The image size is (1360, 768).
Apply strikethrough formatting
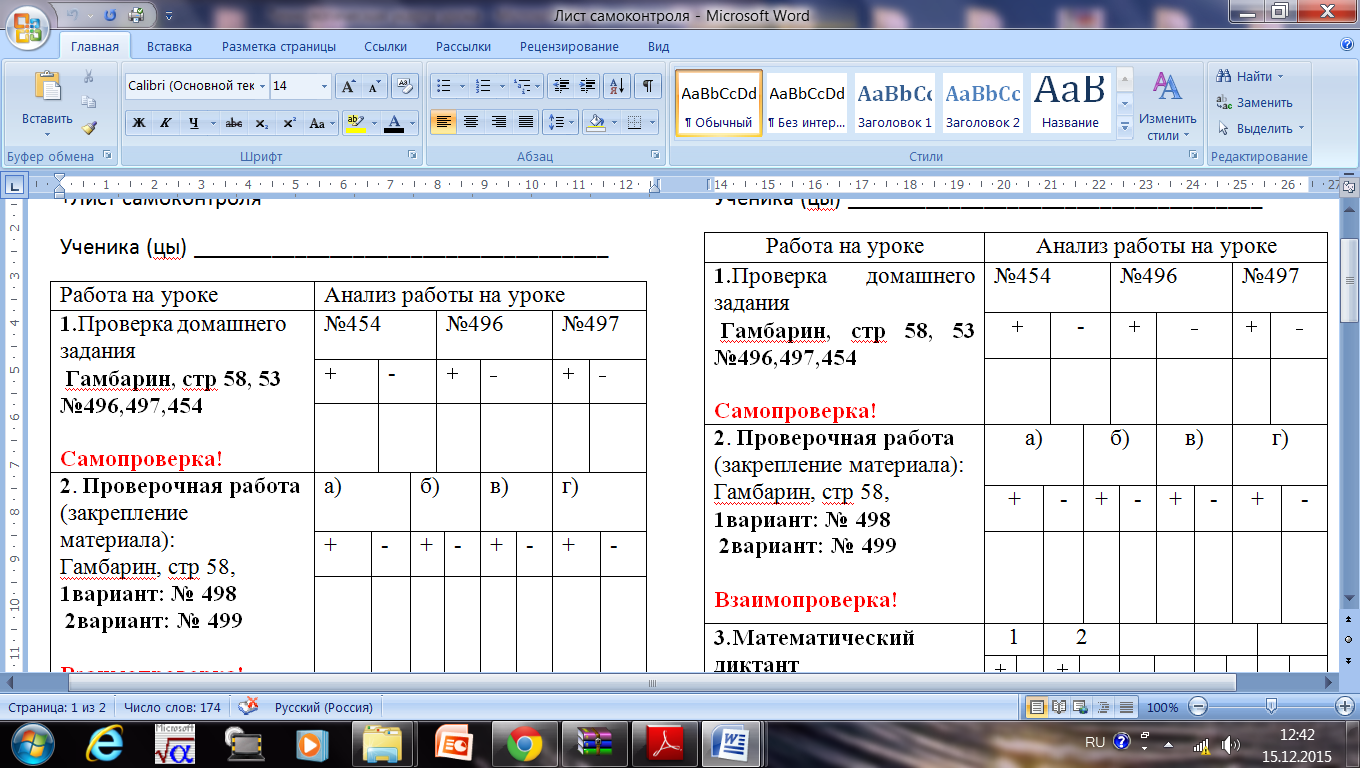coord(234,123)
